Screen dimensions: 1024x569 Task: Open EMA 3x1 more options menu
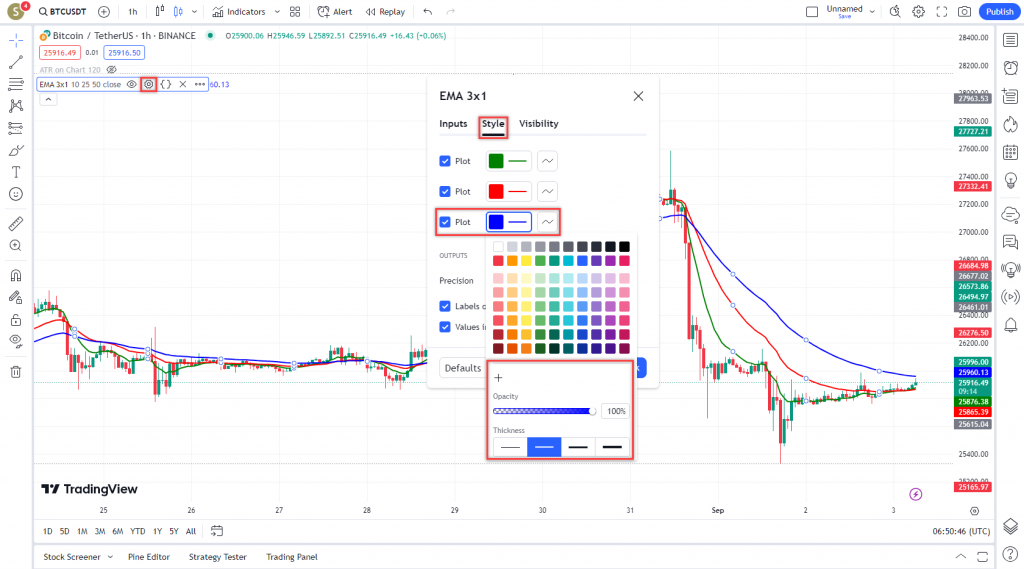click(200, 84)
